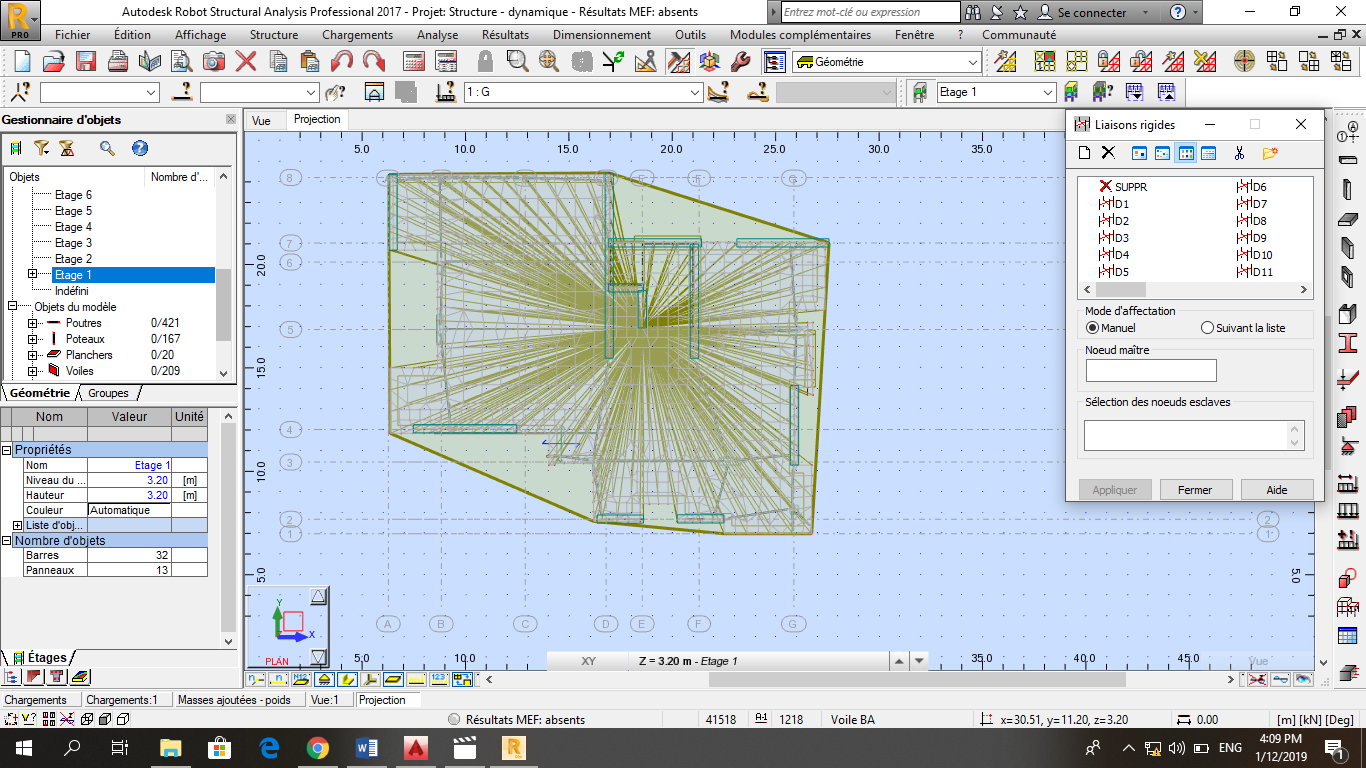
Task: Delete selection using the red X toolbar icon
Action: [246, 62]
